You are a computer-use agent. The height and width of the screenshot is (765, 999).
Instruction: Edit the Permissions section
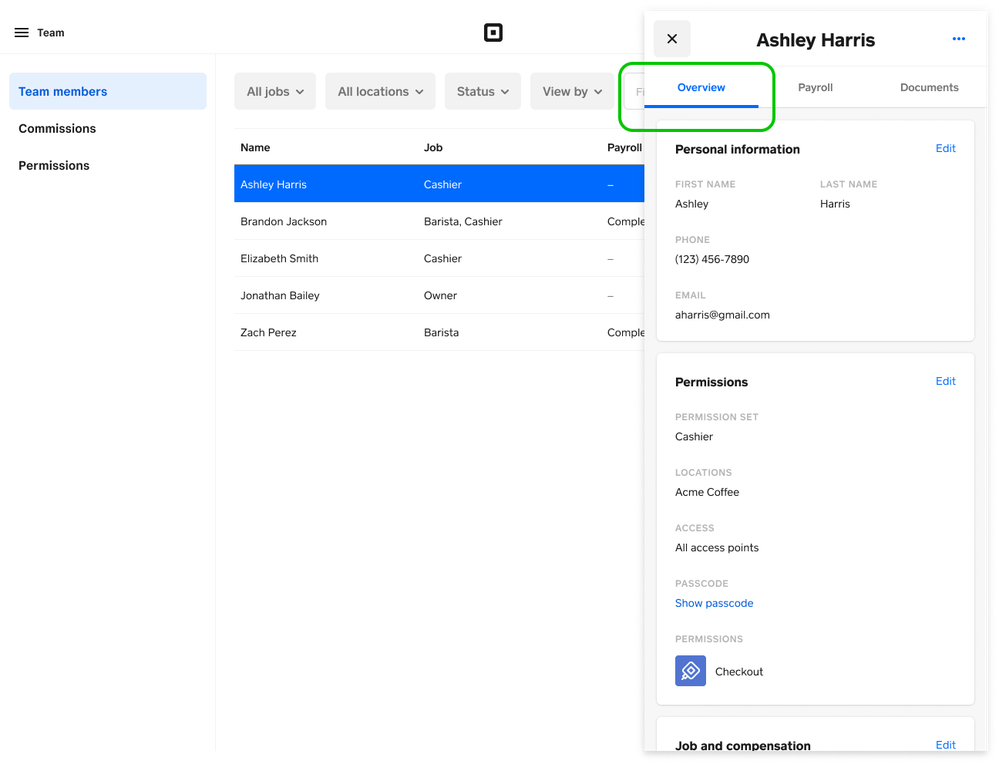click(945, 382)
